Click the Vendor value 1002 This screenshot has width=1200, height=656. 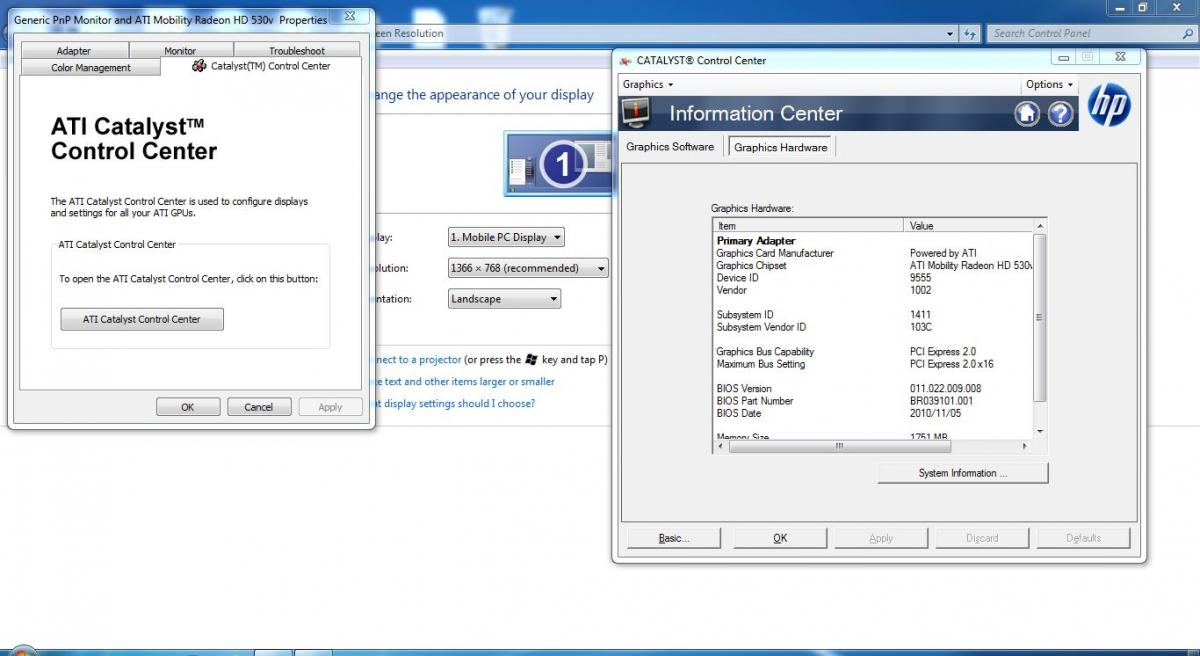point(920,290)
